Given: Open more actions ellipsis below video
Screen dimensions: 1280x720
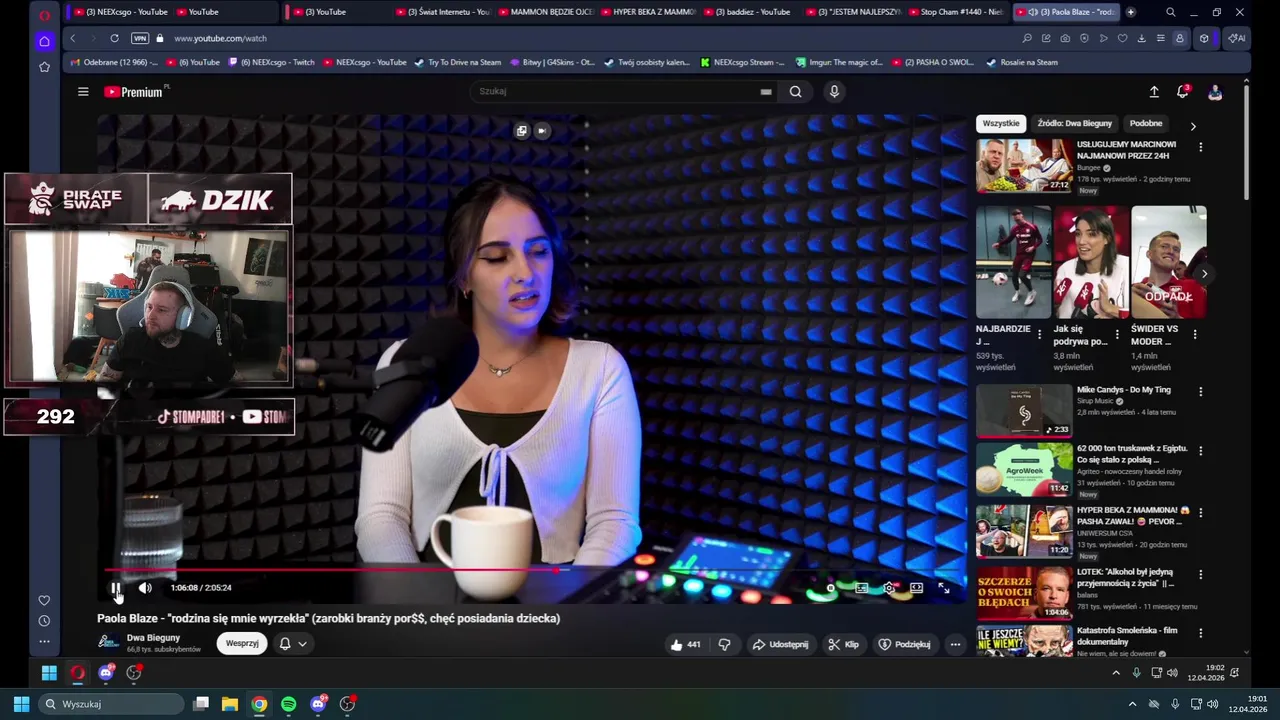Looking at the screenshot, I should pyautogui.click(x=955, y=644).
